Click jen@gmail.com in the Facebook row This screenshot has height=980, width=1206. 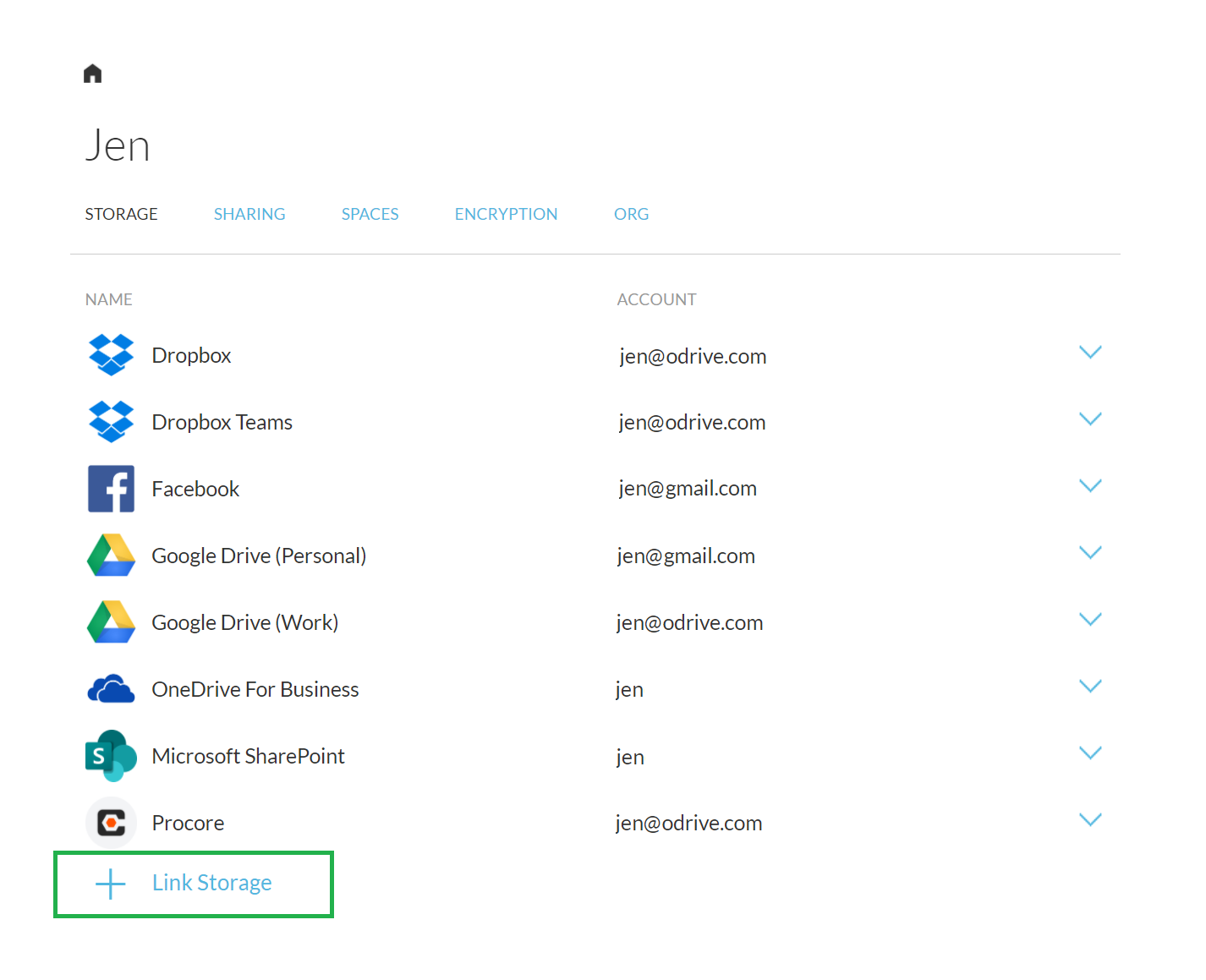click(687, 488)
